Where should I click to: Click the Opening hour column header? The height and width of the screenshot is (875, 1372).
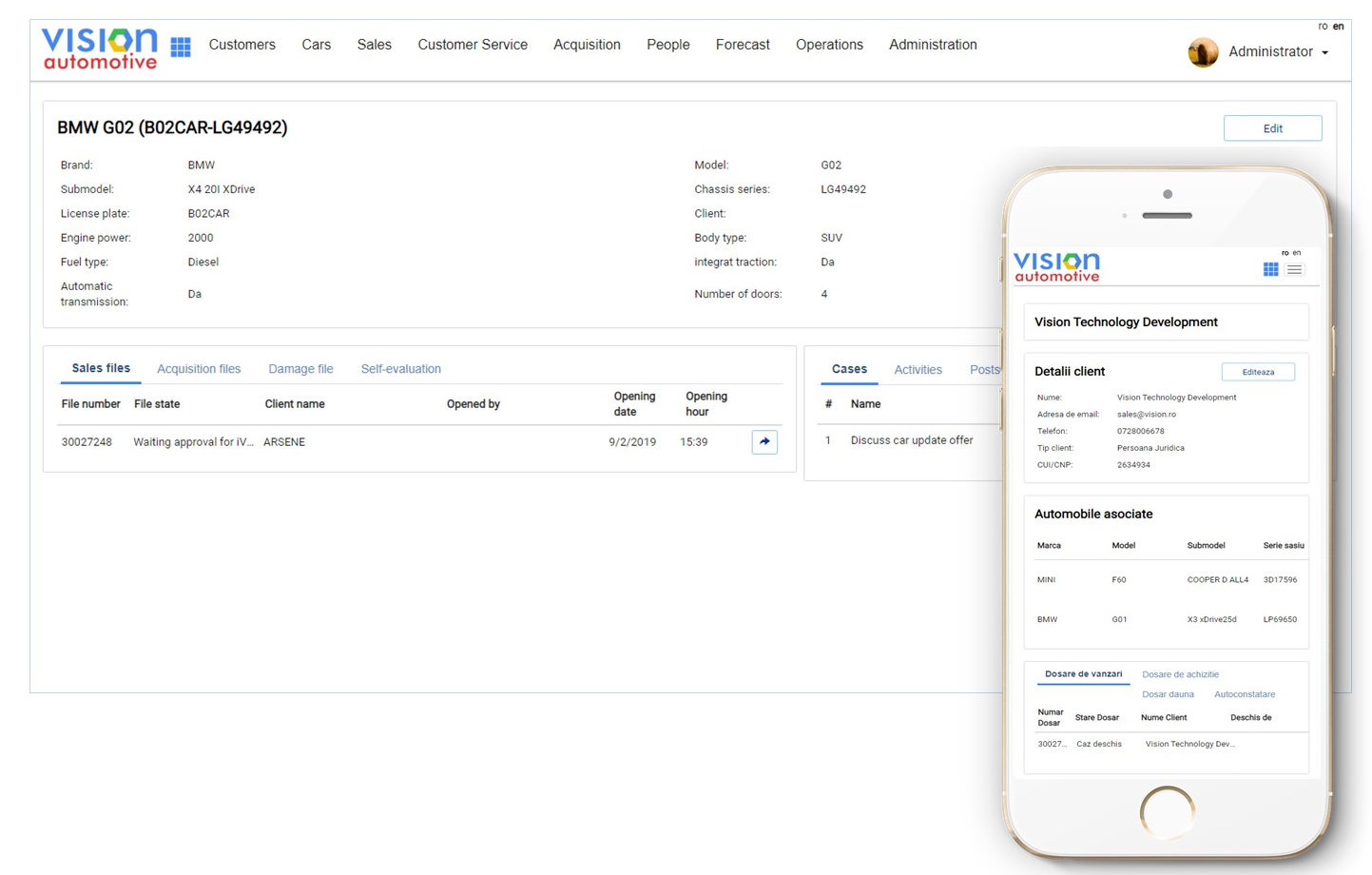pyautogui.click(x=706, y=404)
